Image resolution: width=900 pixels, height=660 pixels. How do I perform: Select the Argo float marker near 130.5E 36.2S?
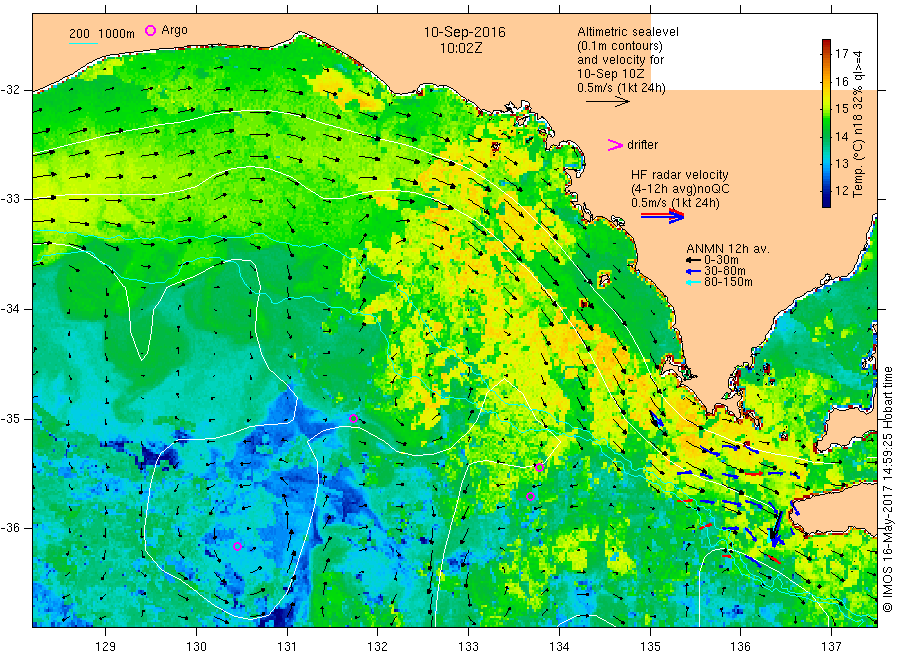pos(238,546)
